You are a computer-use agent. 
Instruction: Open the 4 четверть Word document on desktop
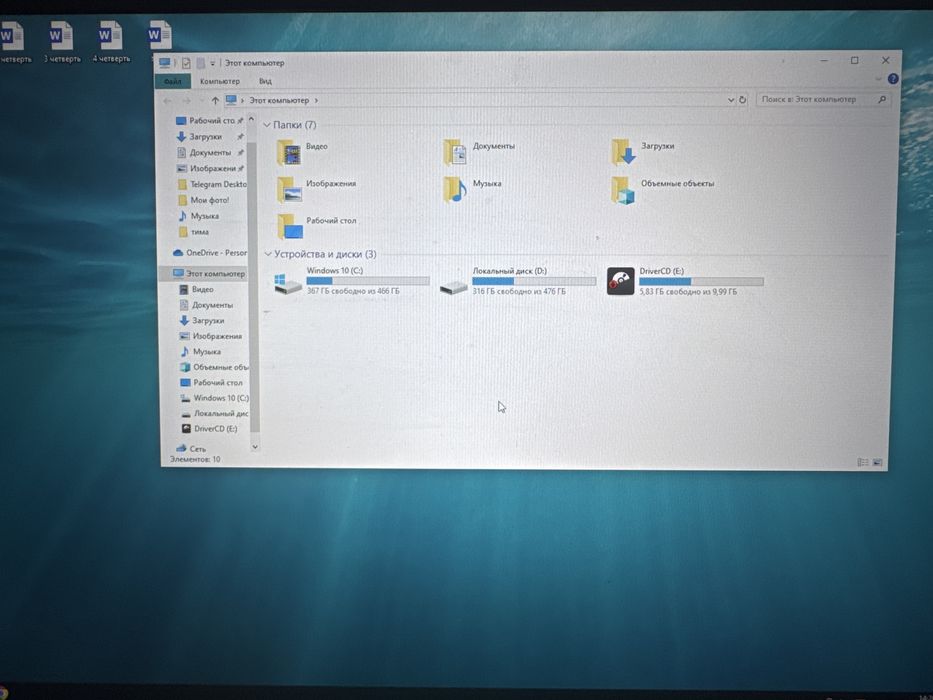(x=111, y=42)
